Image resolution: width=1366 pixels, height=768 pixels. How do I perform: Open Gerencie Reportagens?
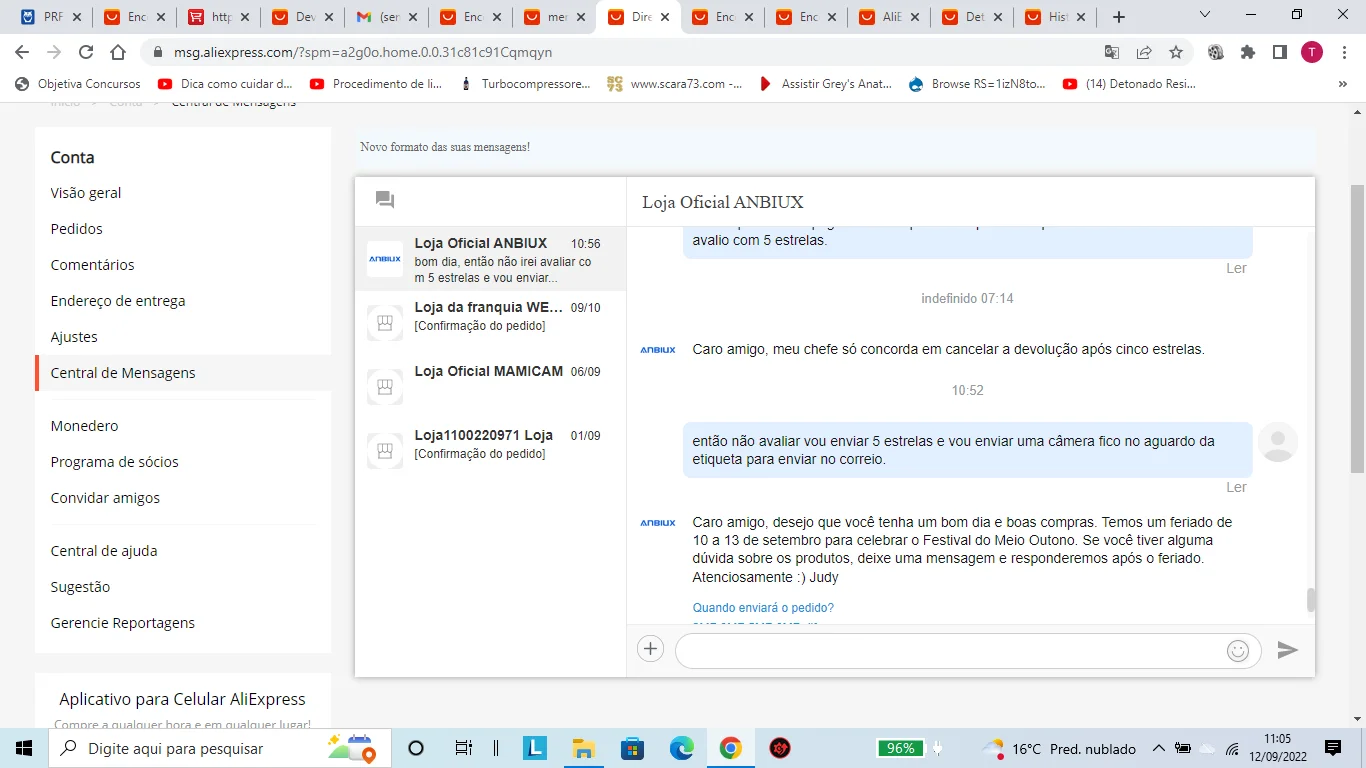tap(123, 623)
